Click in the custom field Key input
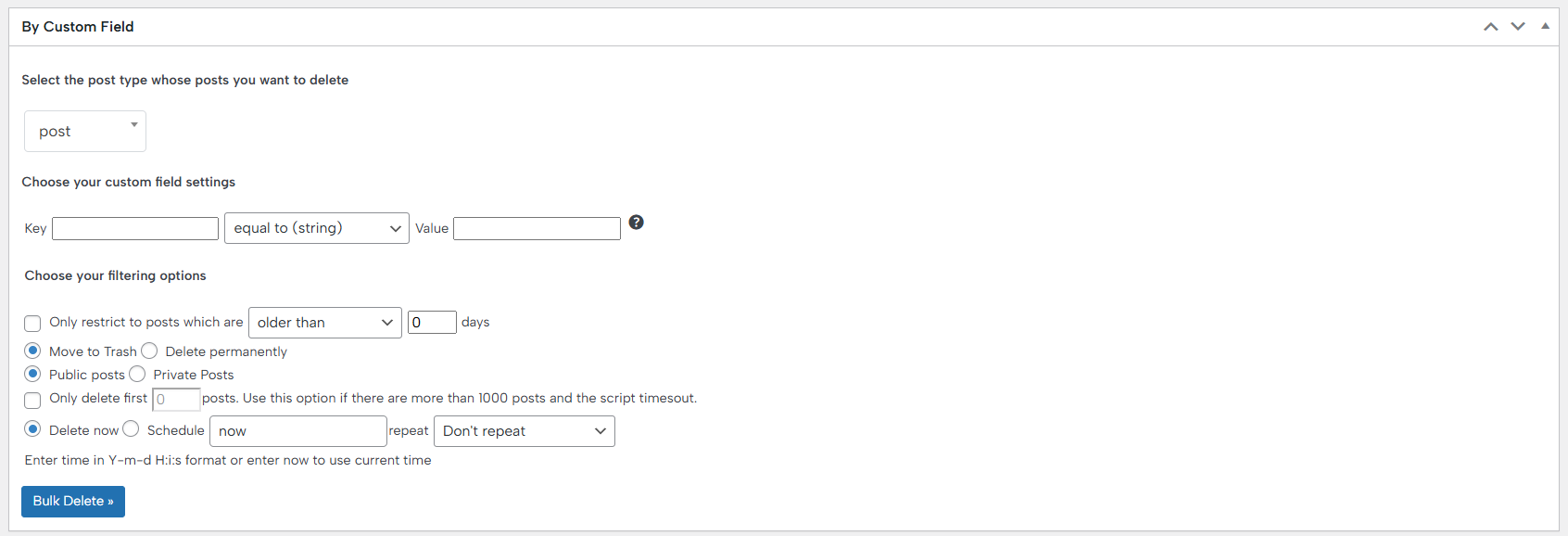Viewport: 1568px width, 536px height. coord(135,228)
